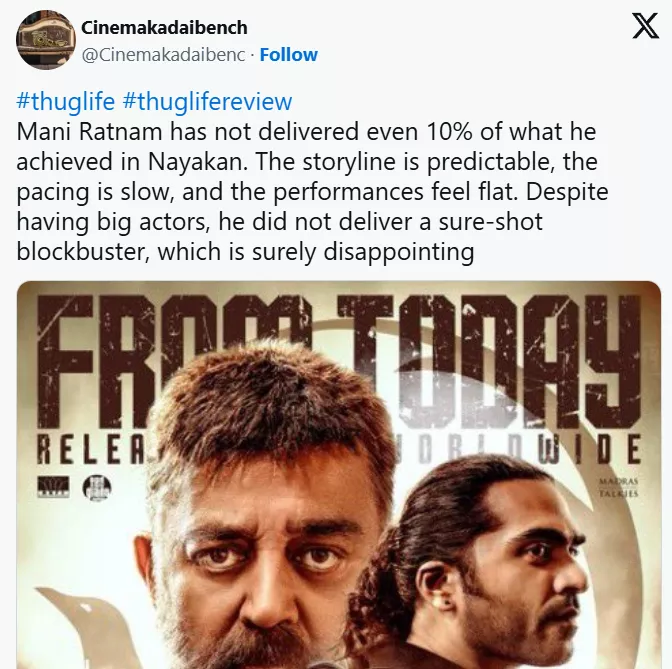Click the Cinemakadaibench display name

click(164, 27)
